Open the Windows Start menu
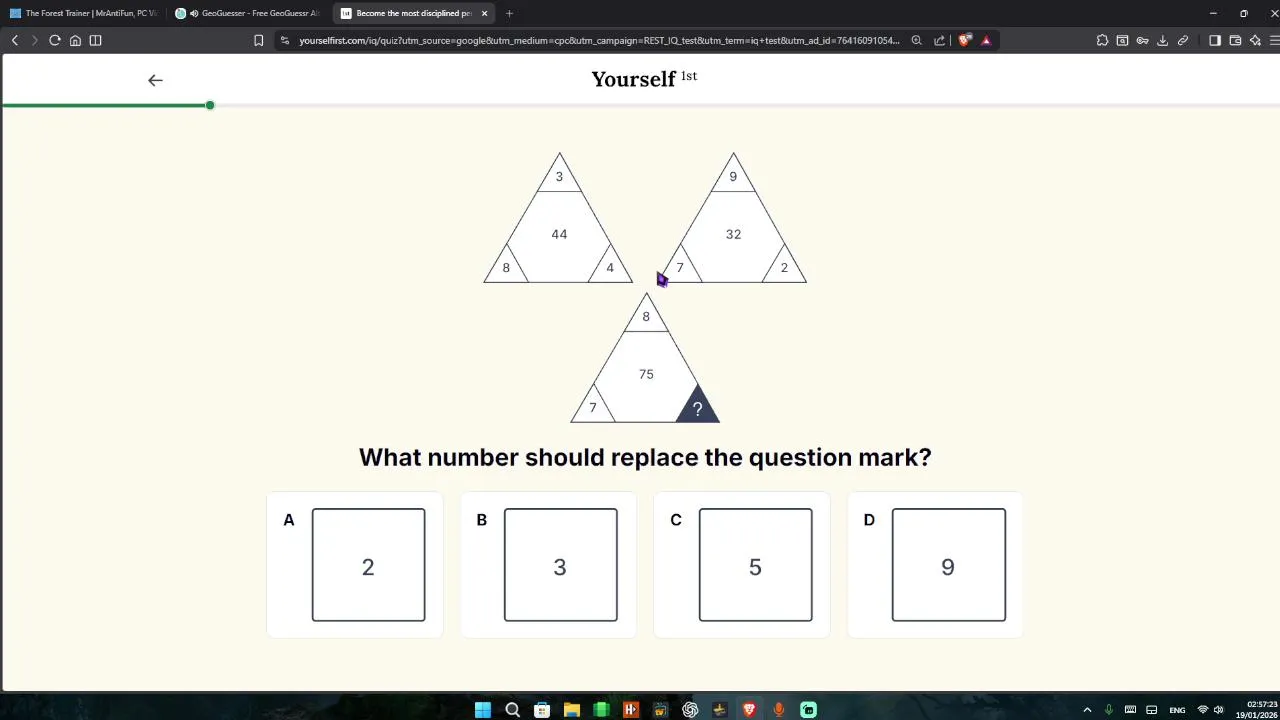 point(483,710)
